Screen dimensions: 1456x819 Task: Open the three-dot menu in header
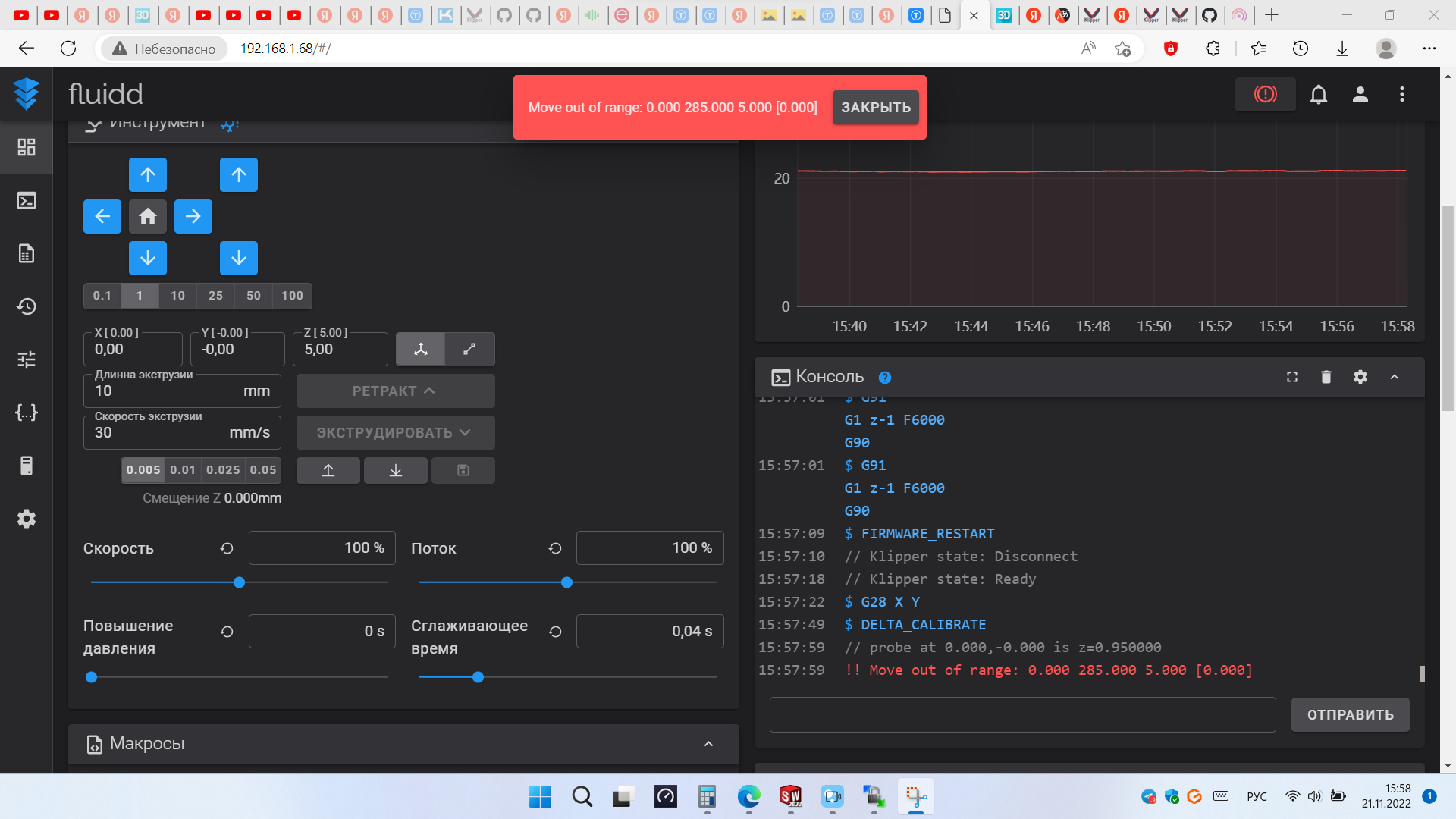pos(1401,94)
